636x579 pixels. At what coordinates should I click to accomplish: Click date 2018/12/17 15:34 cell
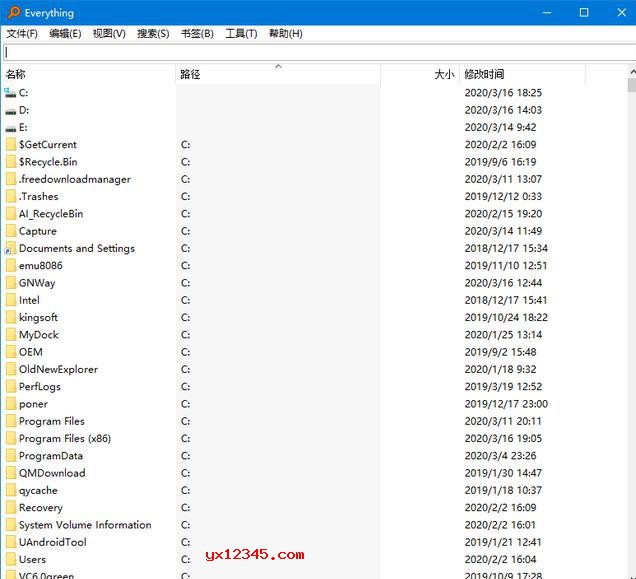(506, 248)
